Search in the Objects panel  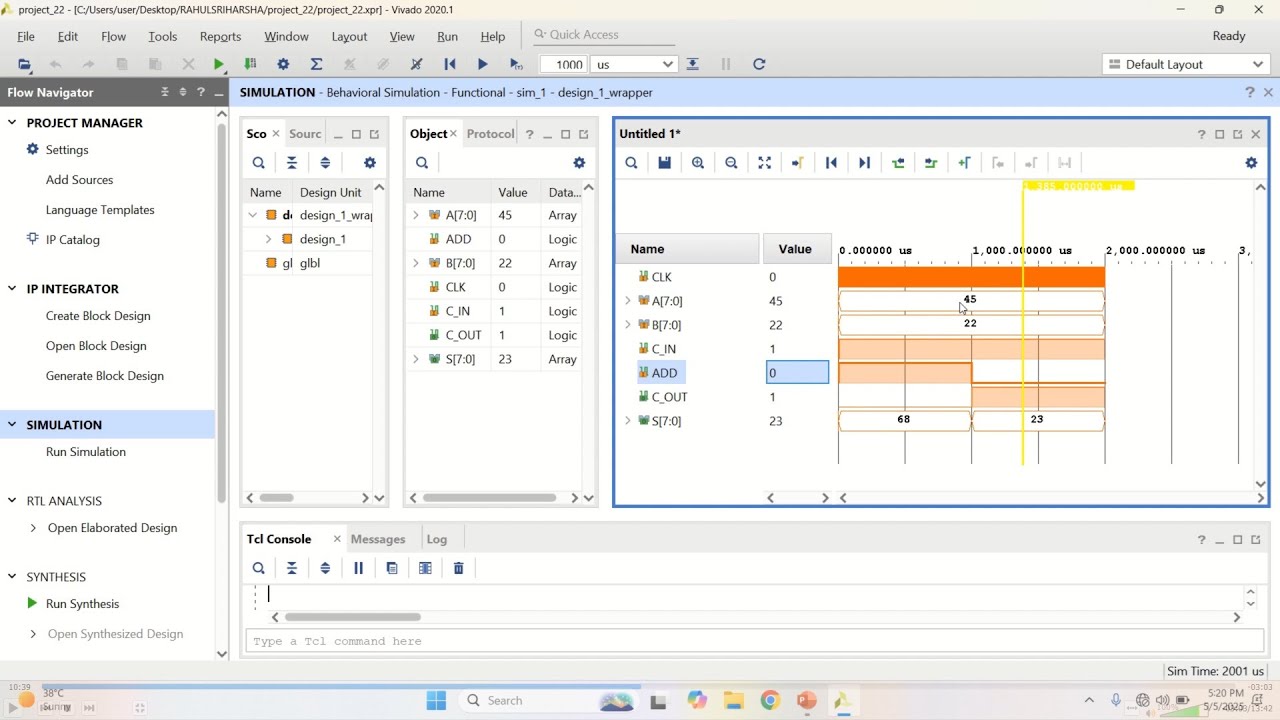(x=422, y=163)
